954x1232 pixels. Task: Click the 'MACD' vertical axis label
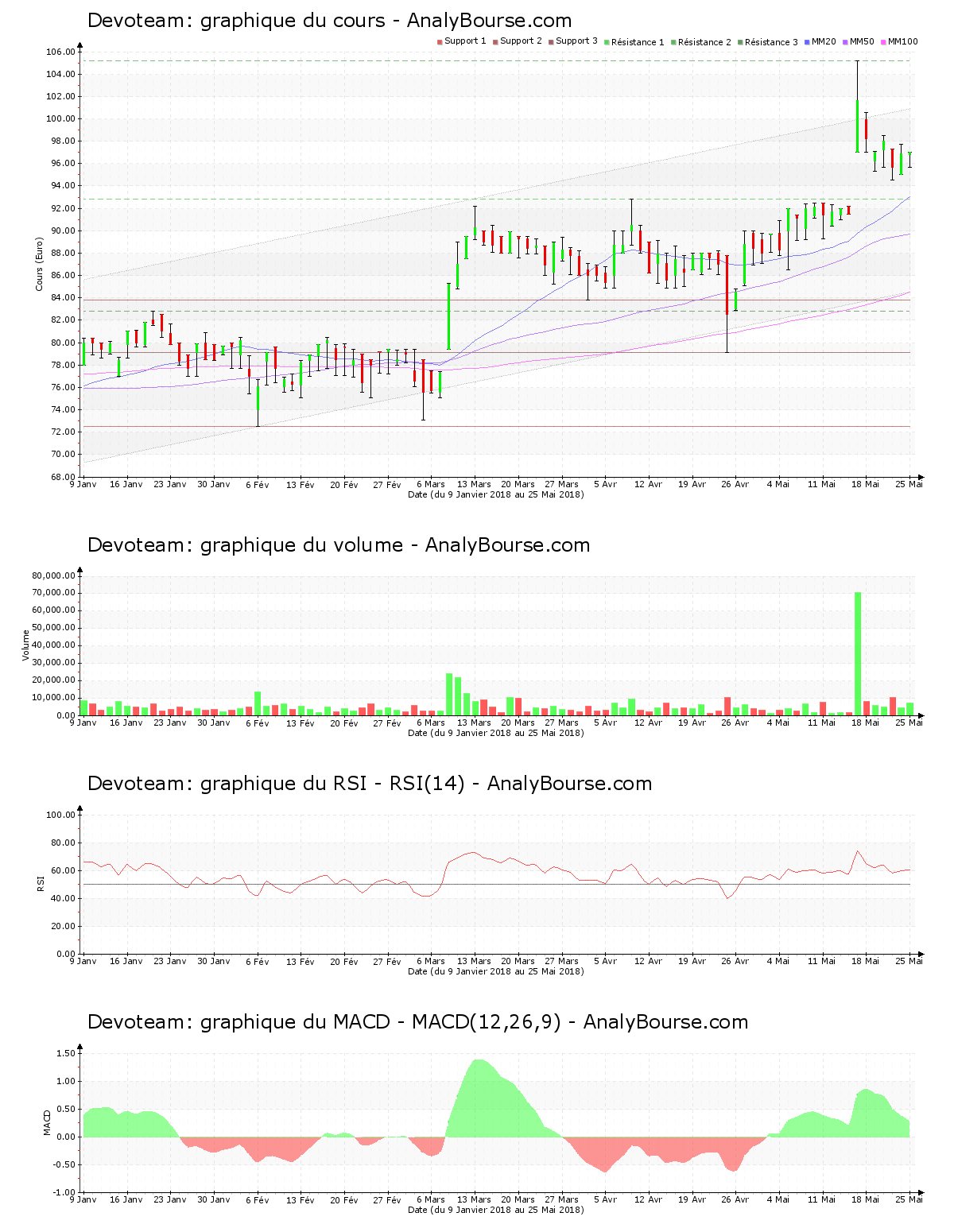47,1122
